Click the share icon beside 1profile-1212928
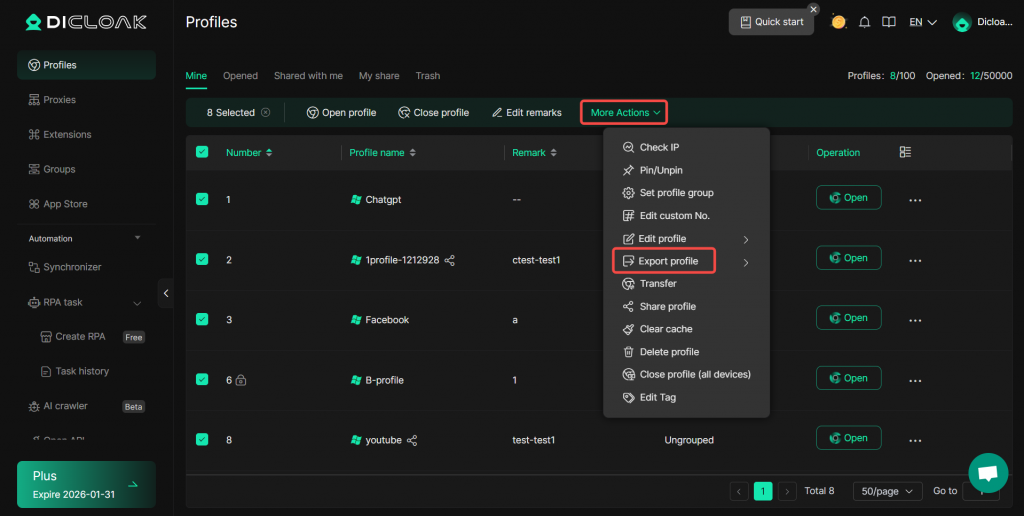This screenshot has height=516, width=1024. [x=450, y=260]
